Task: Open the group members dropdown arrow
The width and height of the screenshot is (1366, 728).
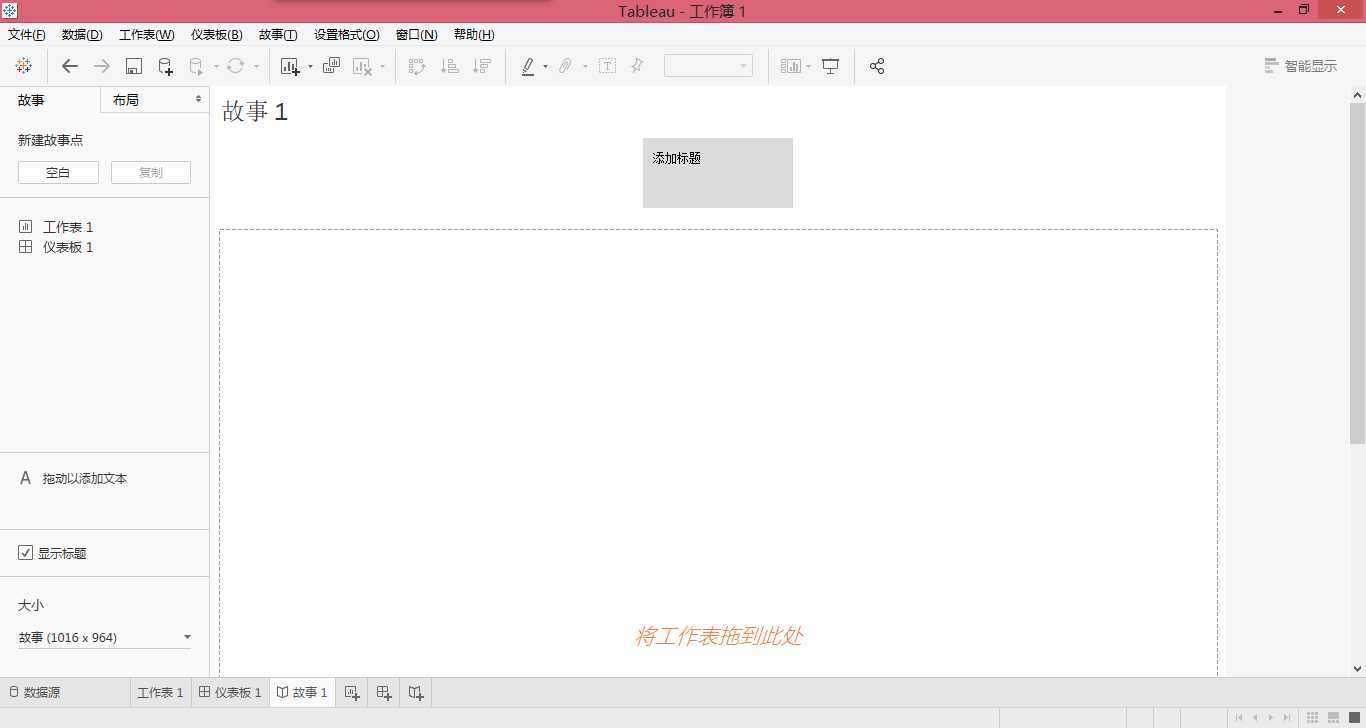Action: point(585,67)
